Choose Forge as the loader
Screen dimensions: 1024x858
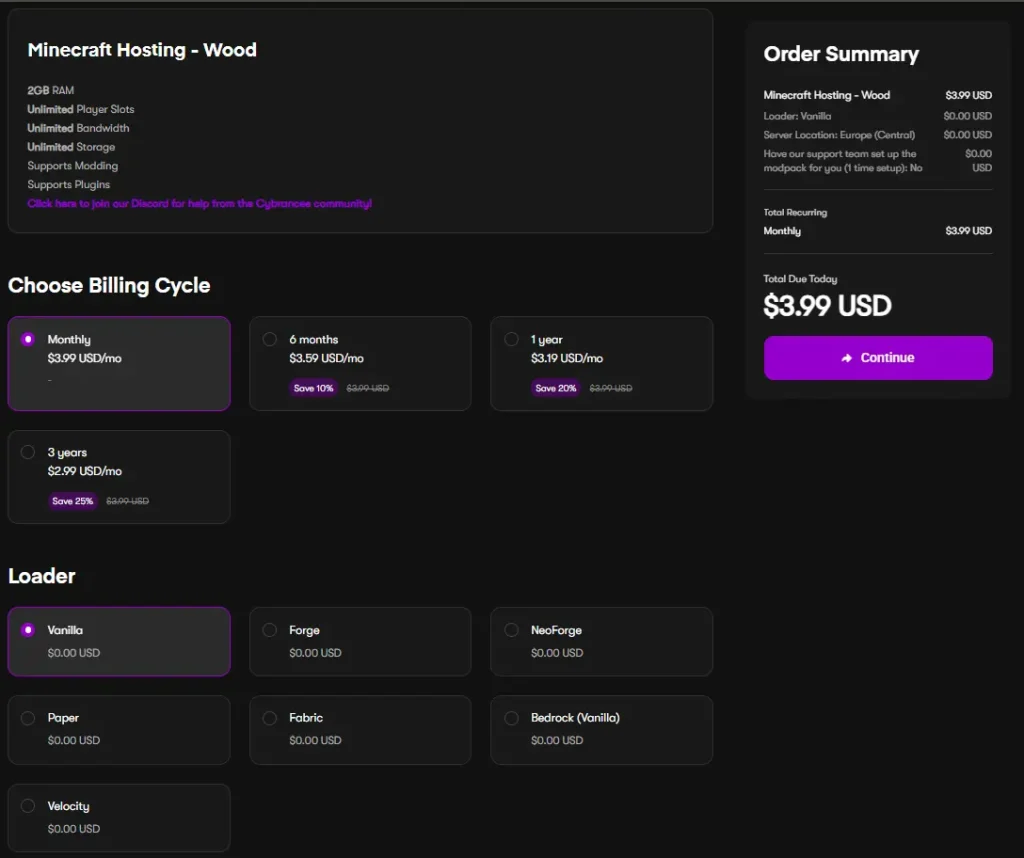(x=270, y=630)
